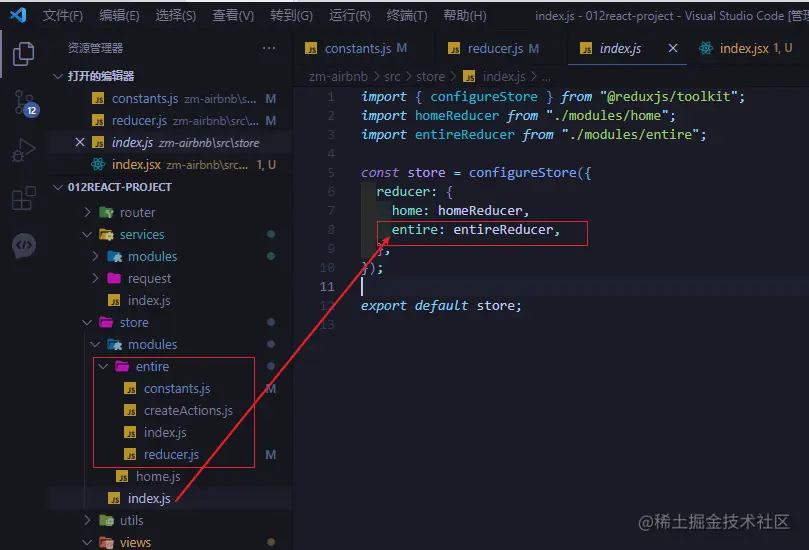
Task: Click the VS Code logo icon
Action: [x=18, y=15]
